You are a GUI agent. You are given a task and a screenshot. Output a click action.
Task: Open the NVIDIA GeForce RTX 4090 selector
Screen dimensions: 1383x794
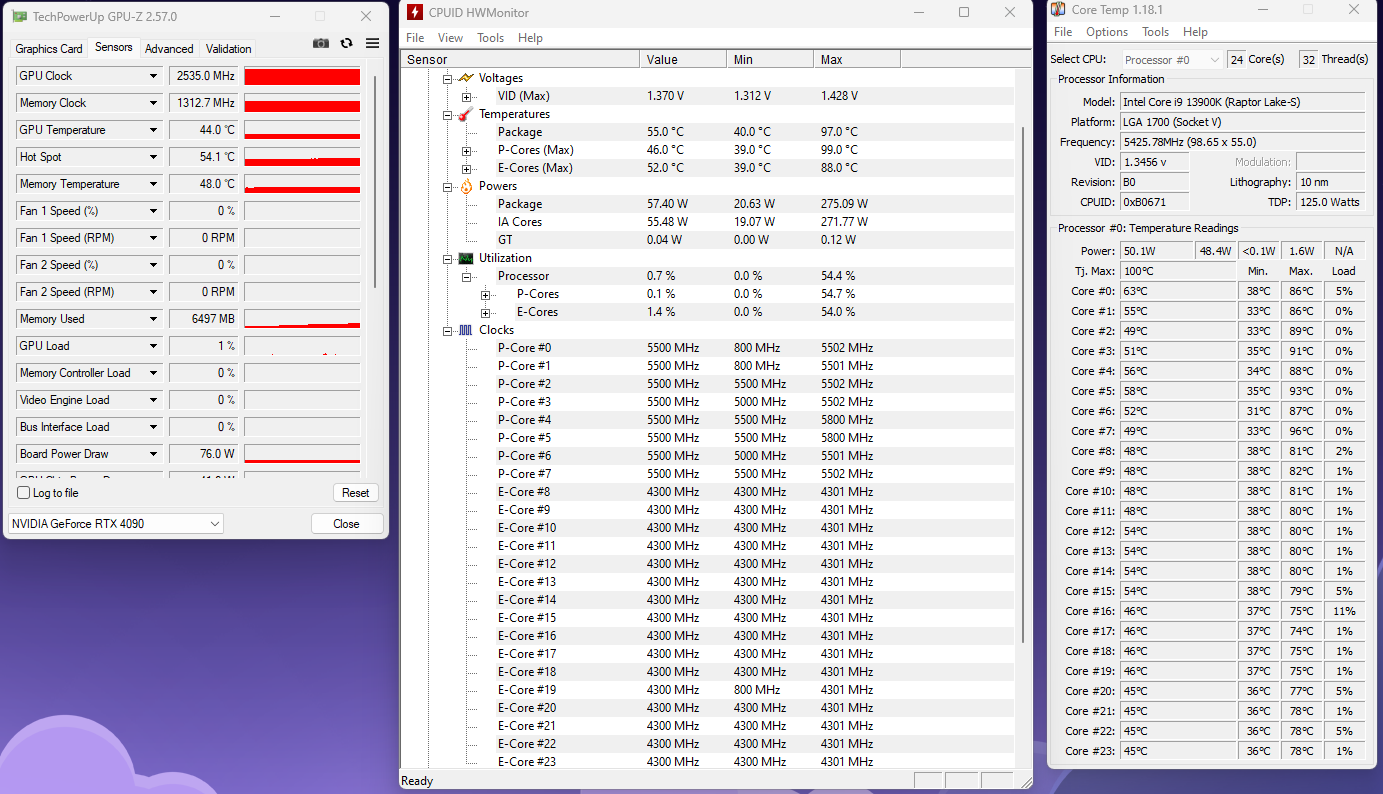116,524
